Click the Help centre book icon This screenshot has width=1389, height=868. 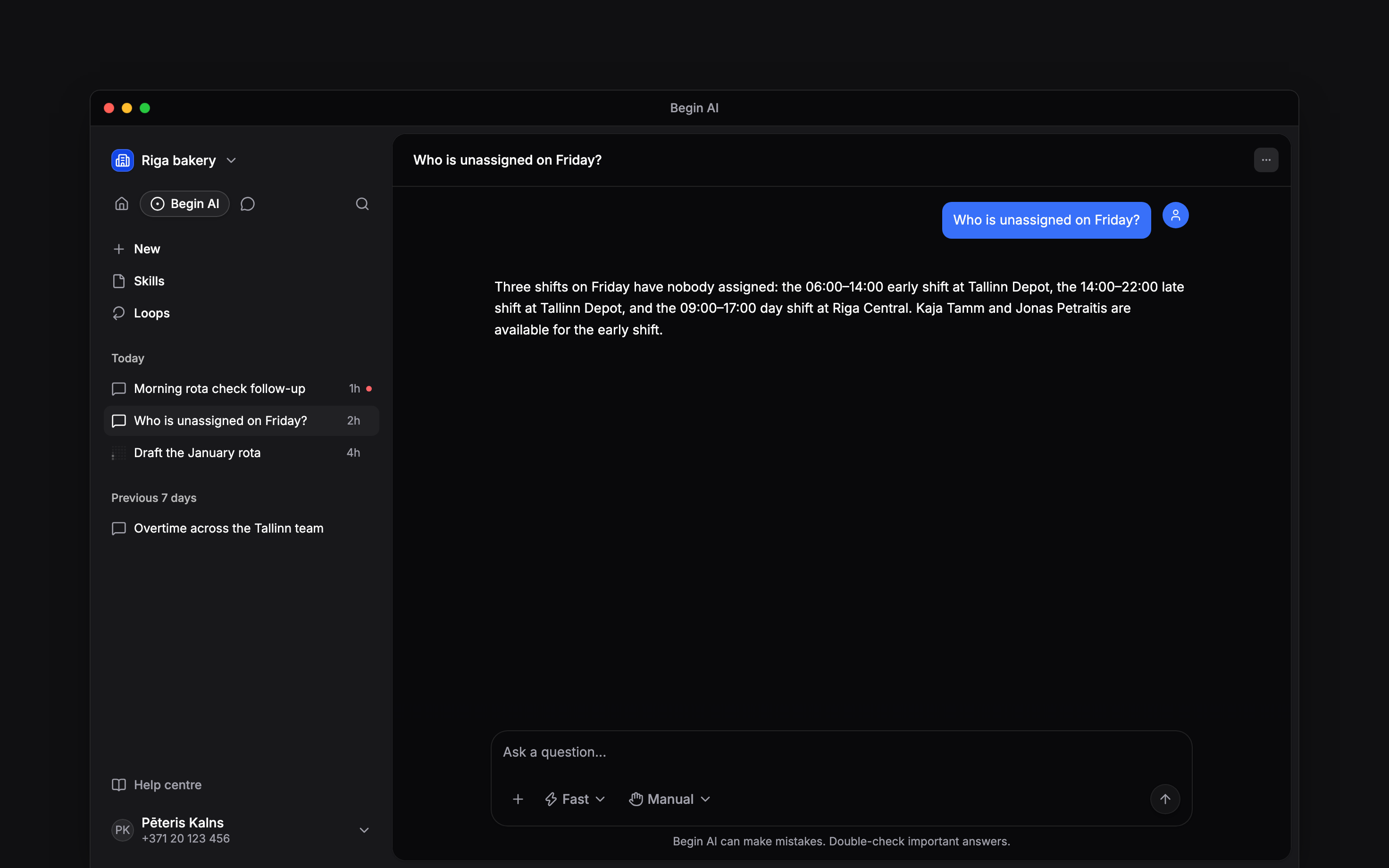[119, 785]
